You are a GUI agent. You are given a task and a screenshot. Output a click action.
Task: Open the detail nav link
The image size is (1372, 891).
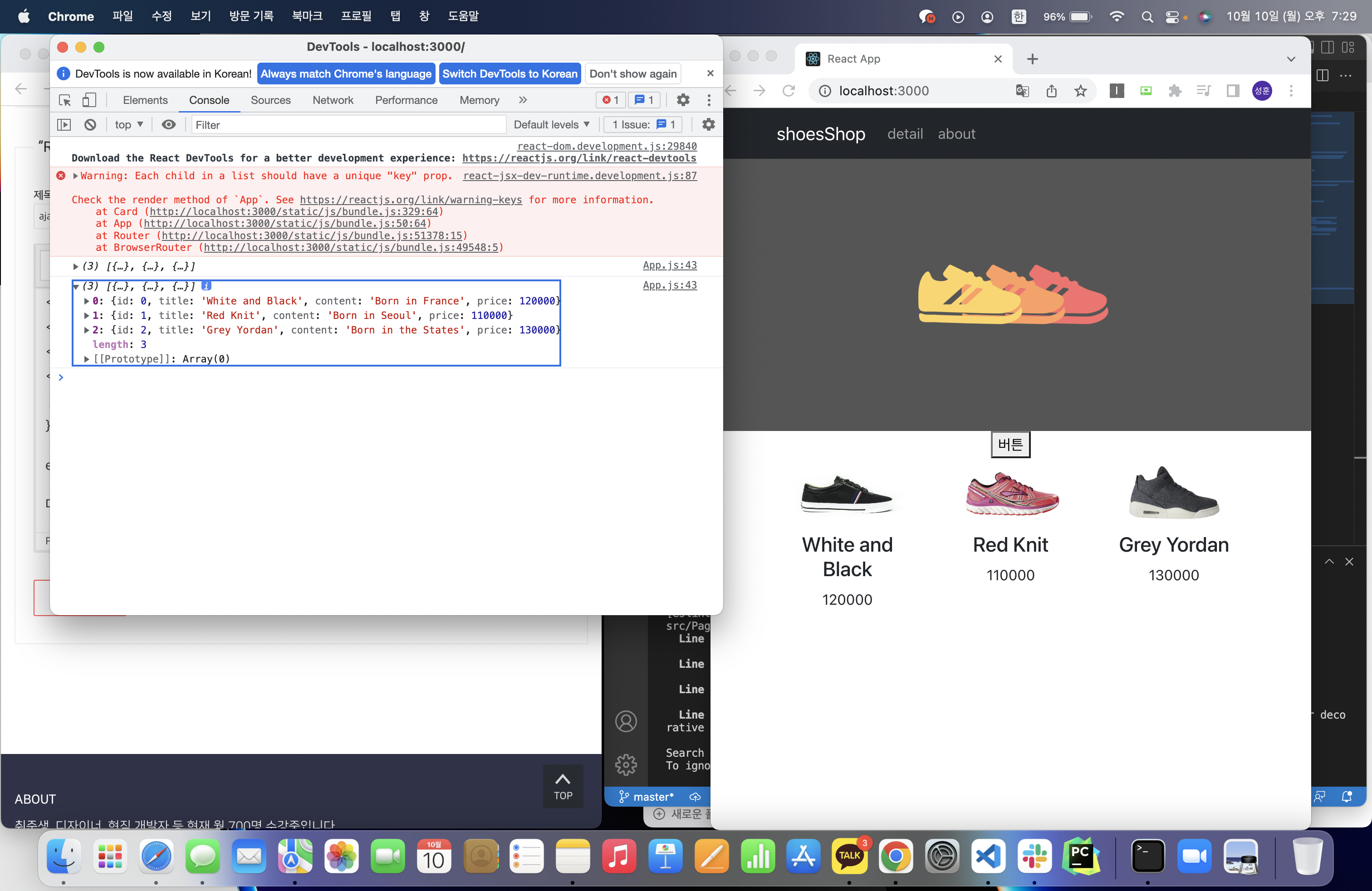tap(905, 134)
